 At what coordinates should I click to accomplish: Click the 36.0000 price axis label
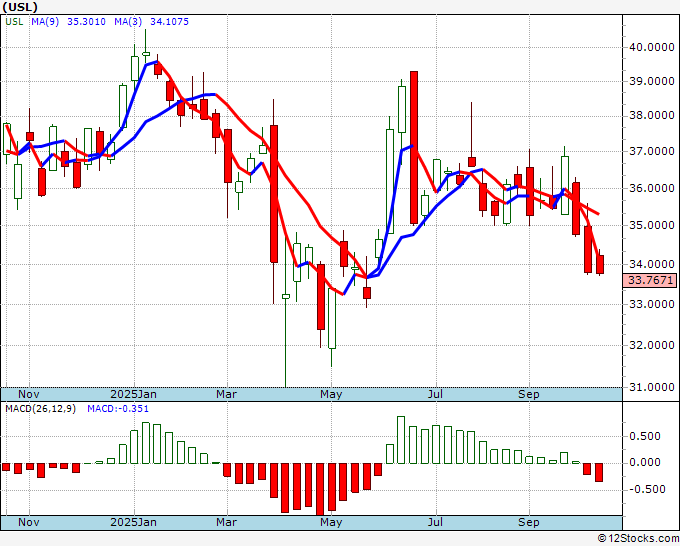(652, 188)
